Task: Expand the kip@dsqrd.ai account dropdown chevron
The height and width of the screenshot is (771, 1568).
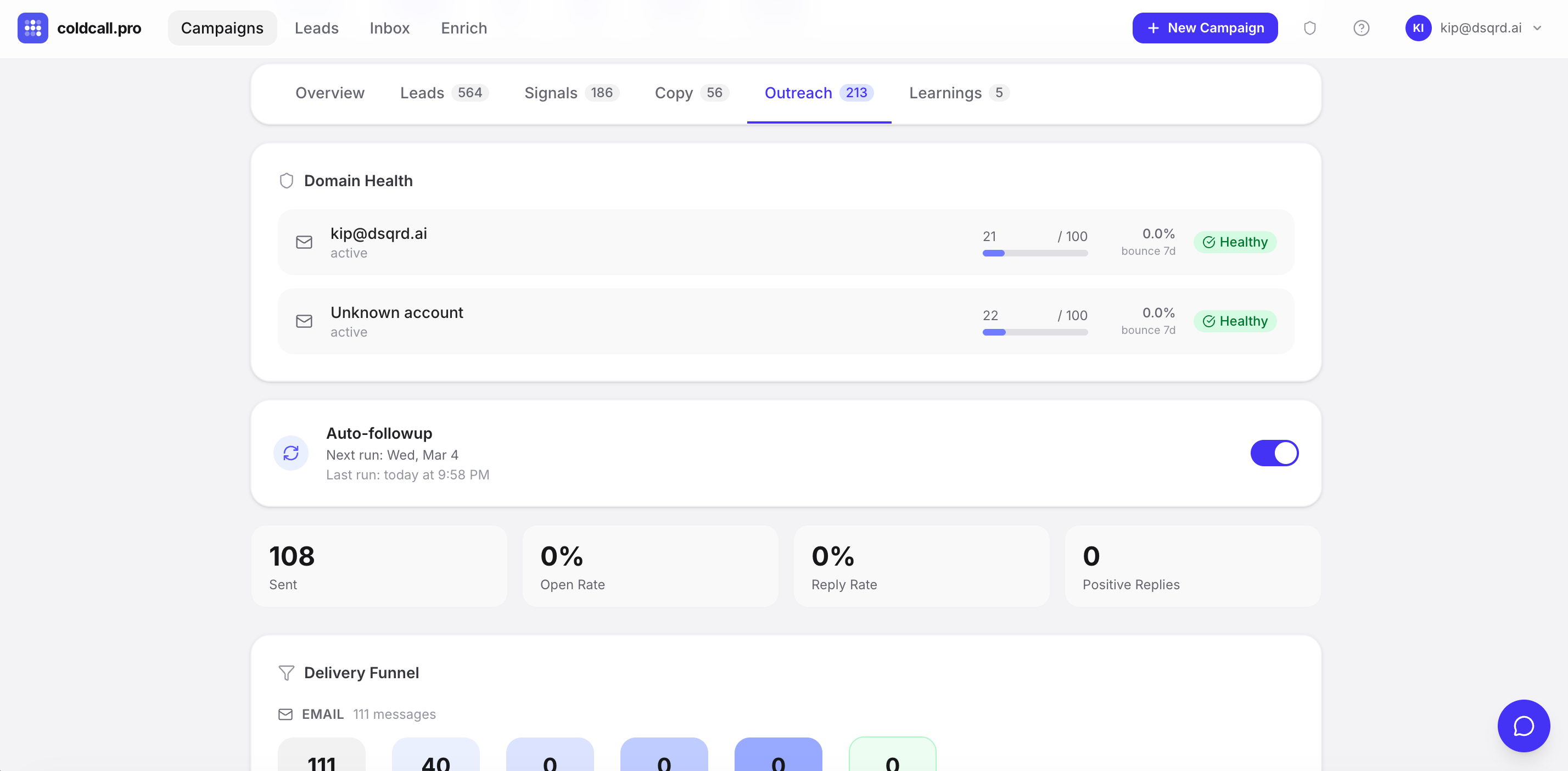Action: (x=1538, y=28)
